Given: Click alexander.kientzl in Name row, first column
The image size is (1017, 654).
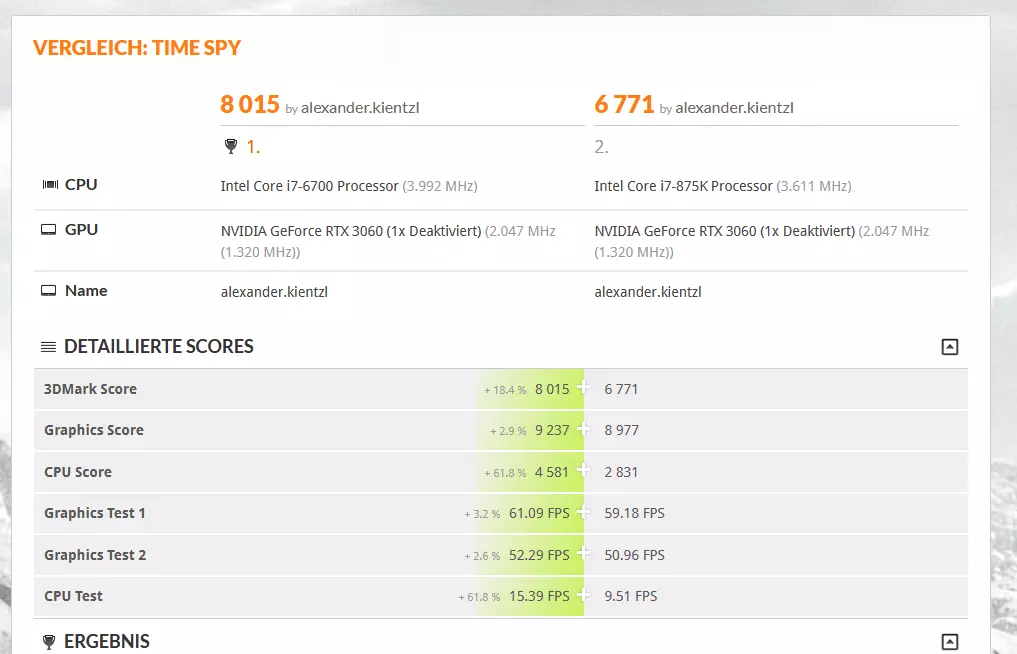Looking at the screenshot, I should [274, 292].
